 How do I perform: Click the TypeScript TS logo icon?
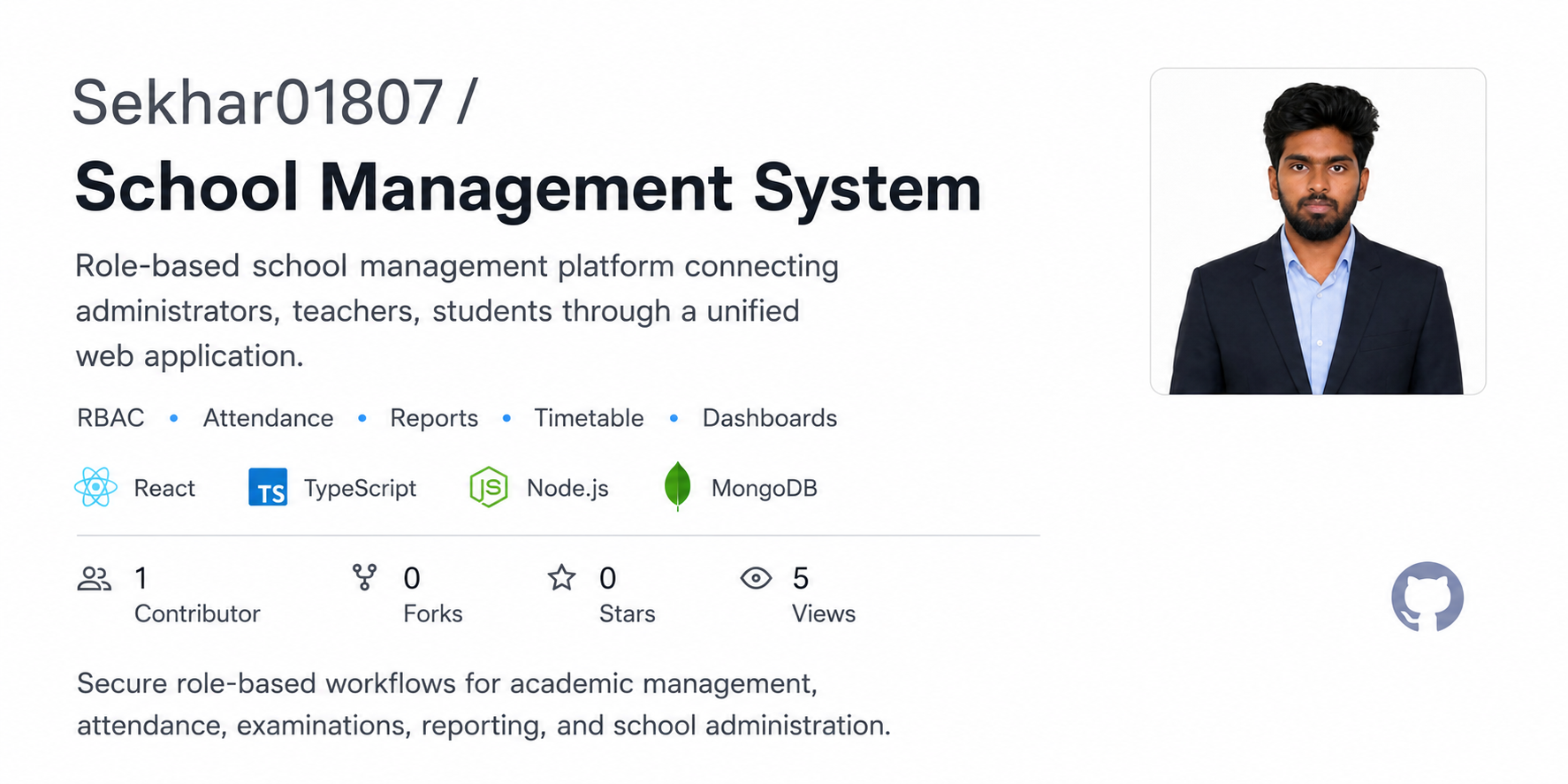(268, 487)
